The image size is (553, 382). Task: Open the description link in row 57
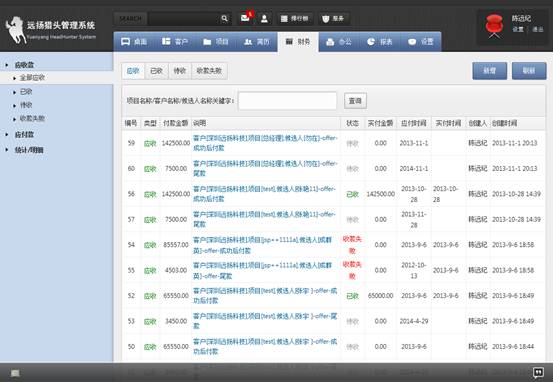[264, 219]
